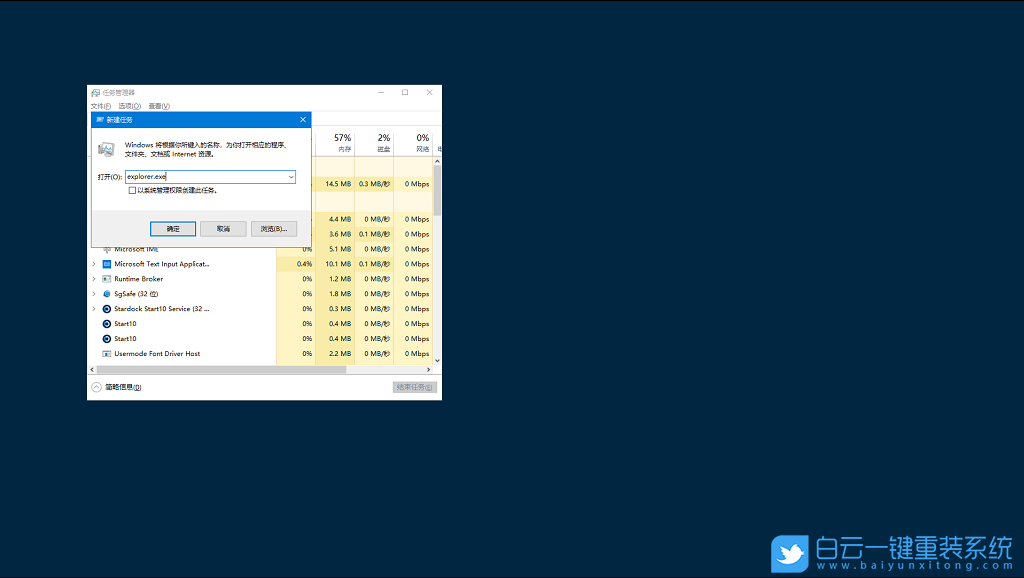Expand the SgSafe (32 位) process tree

click(93, 294)
